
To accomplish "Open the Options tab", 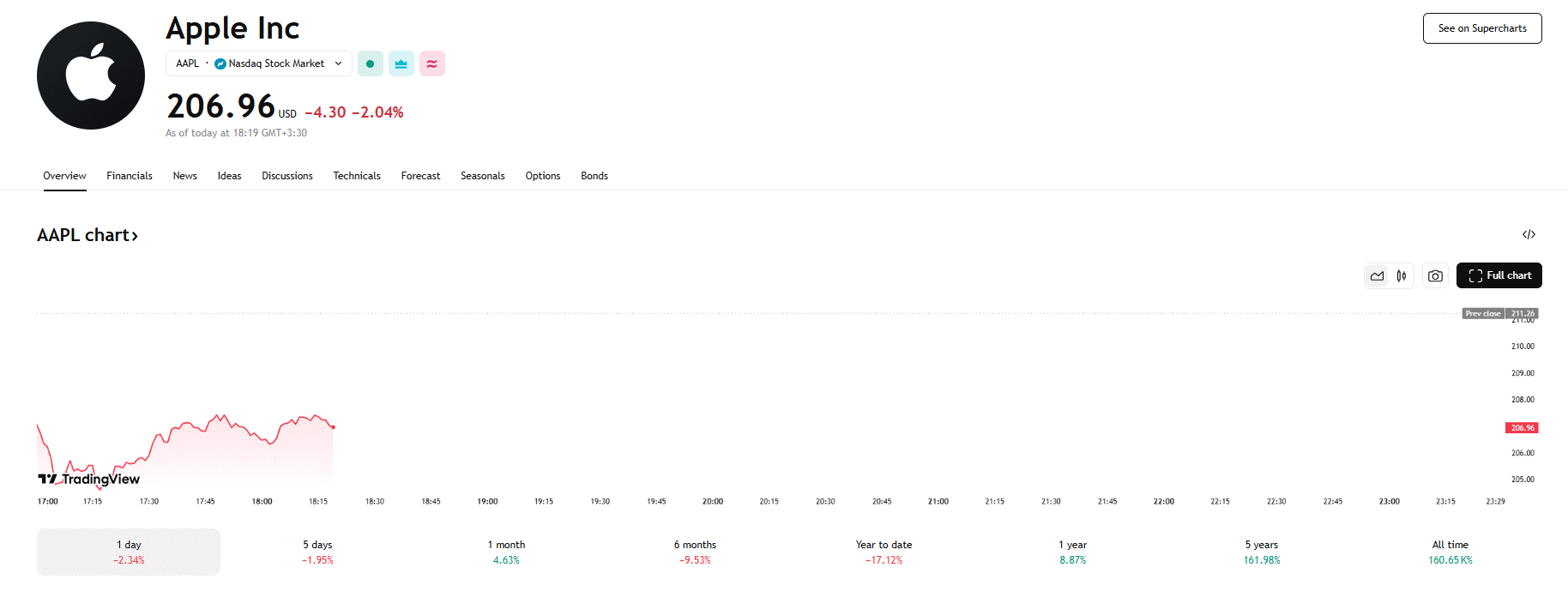I will tap(543, 176).
